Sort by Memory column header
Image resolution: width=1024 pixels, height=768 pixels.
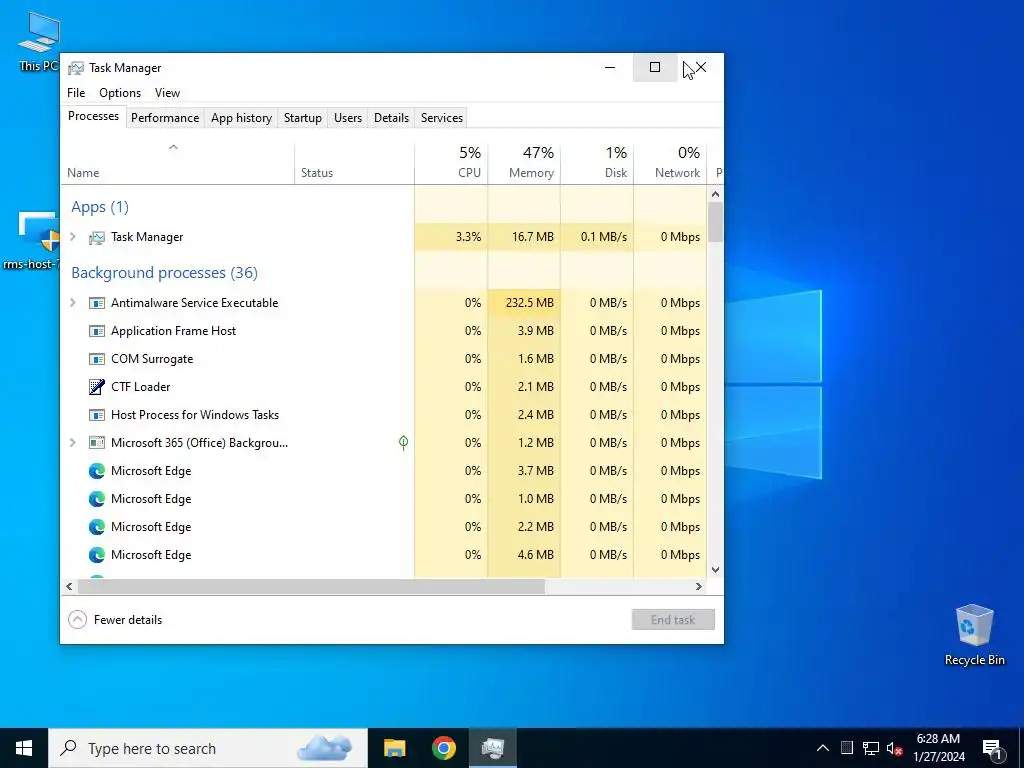[524, 162]
